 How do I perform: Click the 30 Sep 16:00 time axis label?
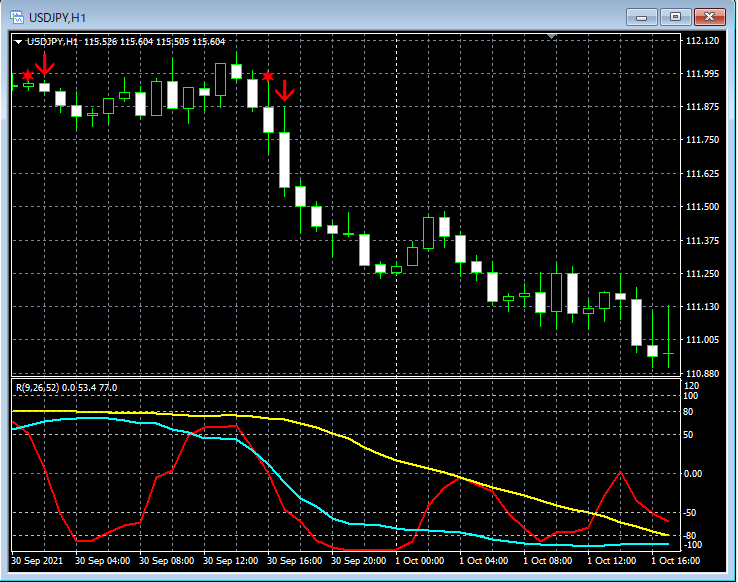pos(294,561)
